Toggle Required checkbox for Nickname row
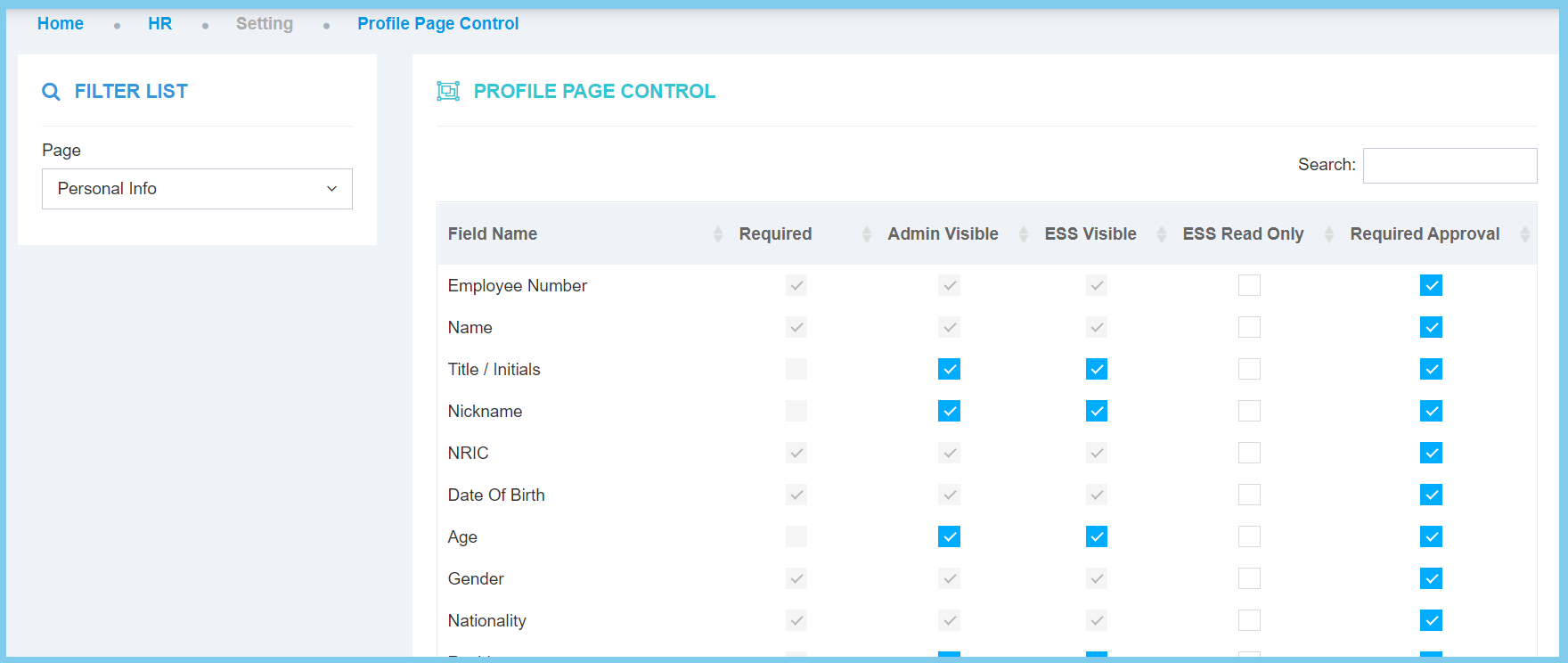Screen dimensions: 1568x663 [796, 411]
